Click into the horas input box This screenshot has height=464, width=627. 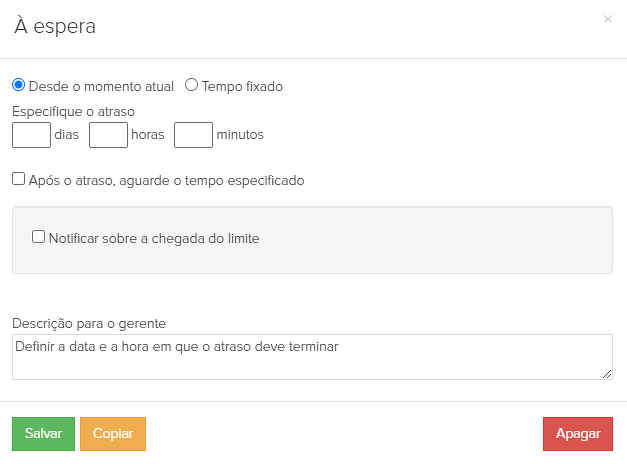coord(108,134)
